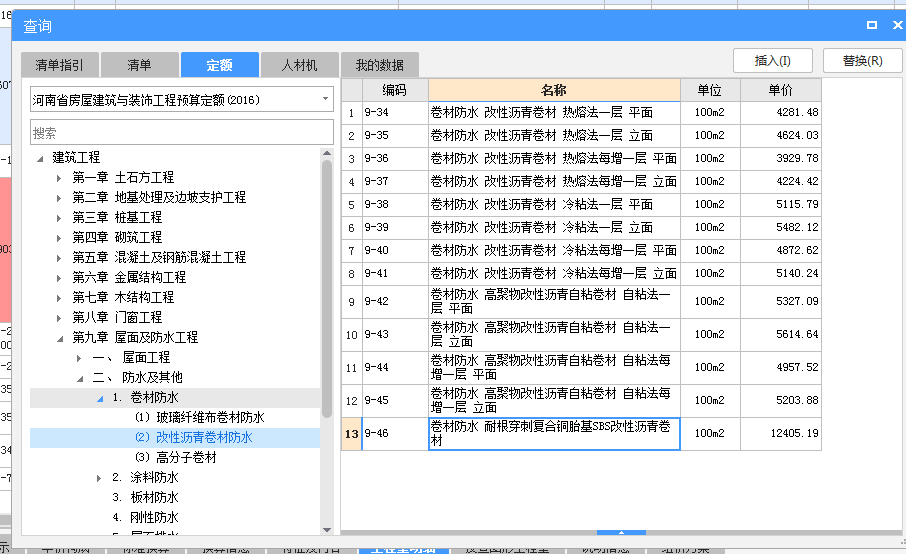Open the 人材机 tab
This screenshot has width=906, height=554.
coord(299,65)
